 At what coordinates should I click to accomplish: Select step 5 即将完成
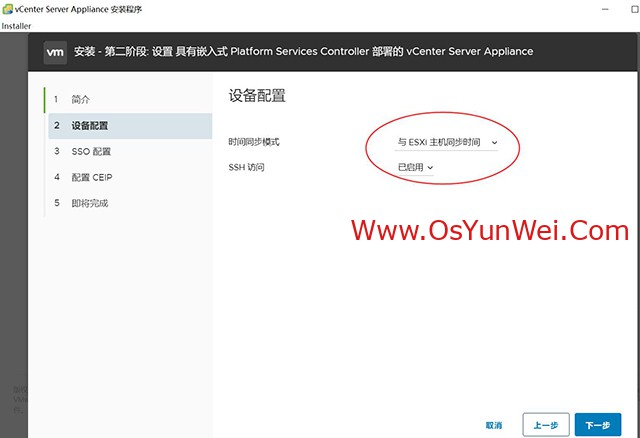tap(128, 203)
